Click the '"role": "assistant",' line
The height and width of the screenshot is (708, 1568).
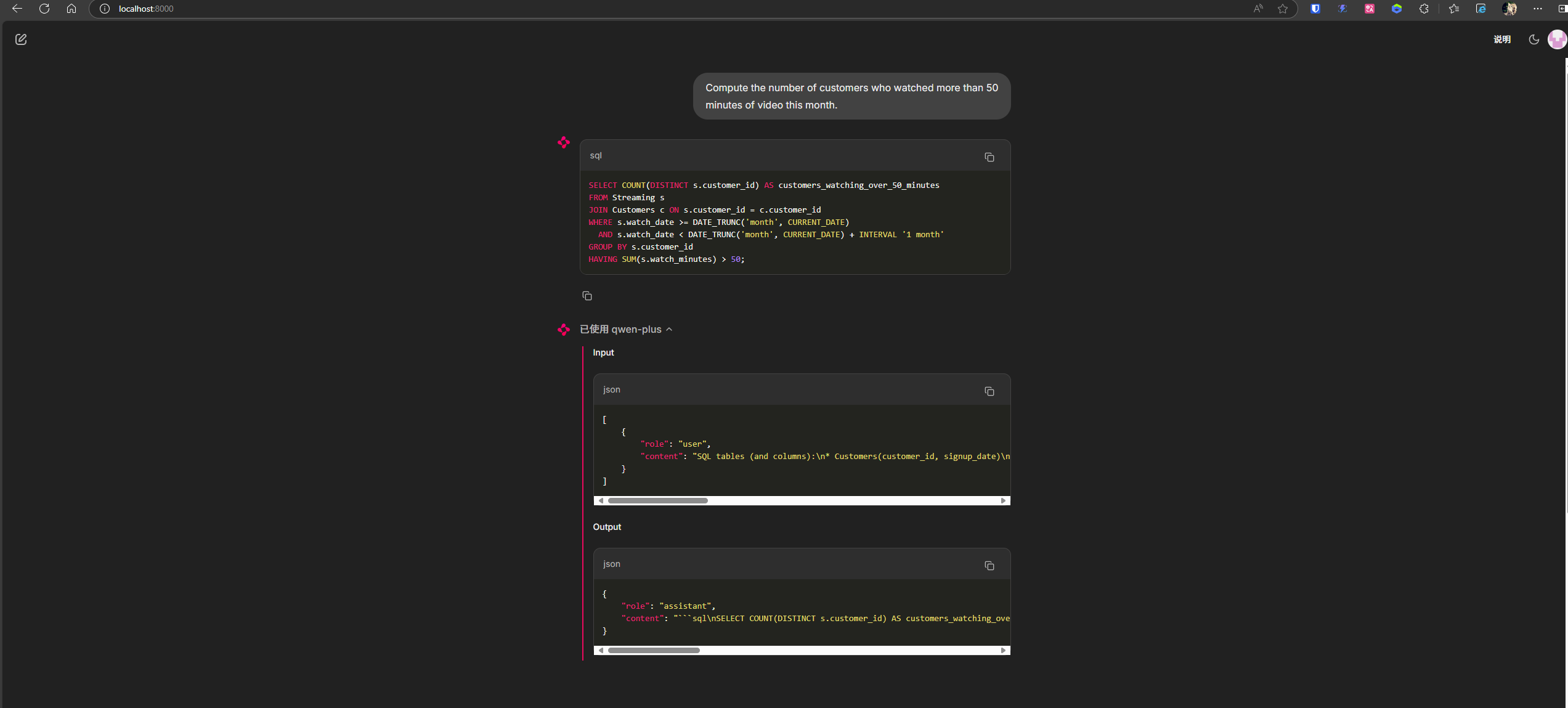coord(668,606)
